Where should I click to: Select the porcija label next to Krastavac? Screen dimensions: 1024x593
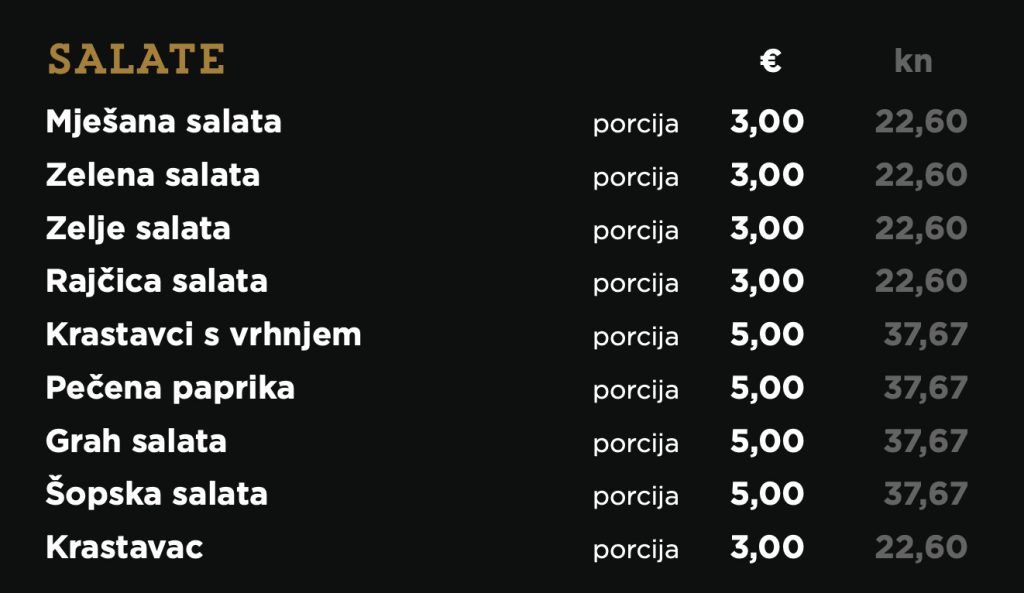635,551
